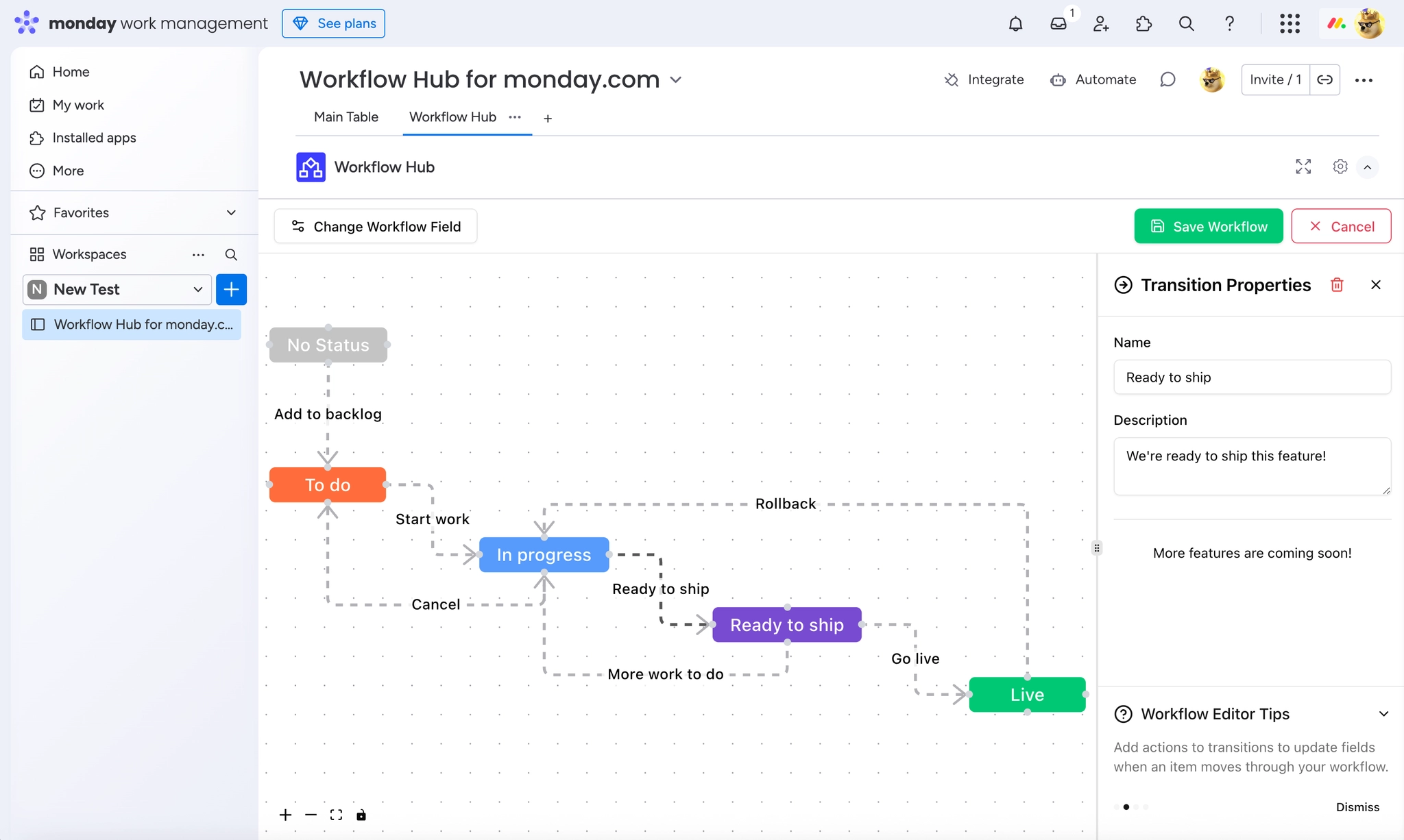
Task: Click the fullscreen icon for Workflow Hub
Action: coord(1303,166)
